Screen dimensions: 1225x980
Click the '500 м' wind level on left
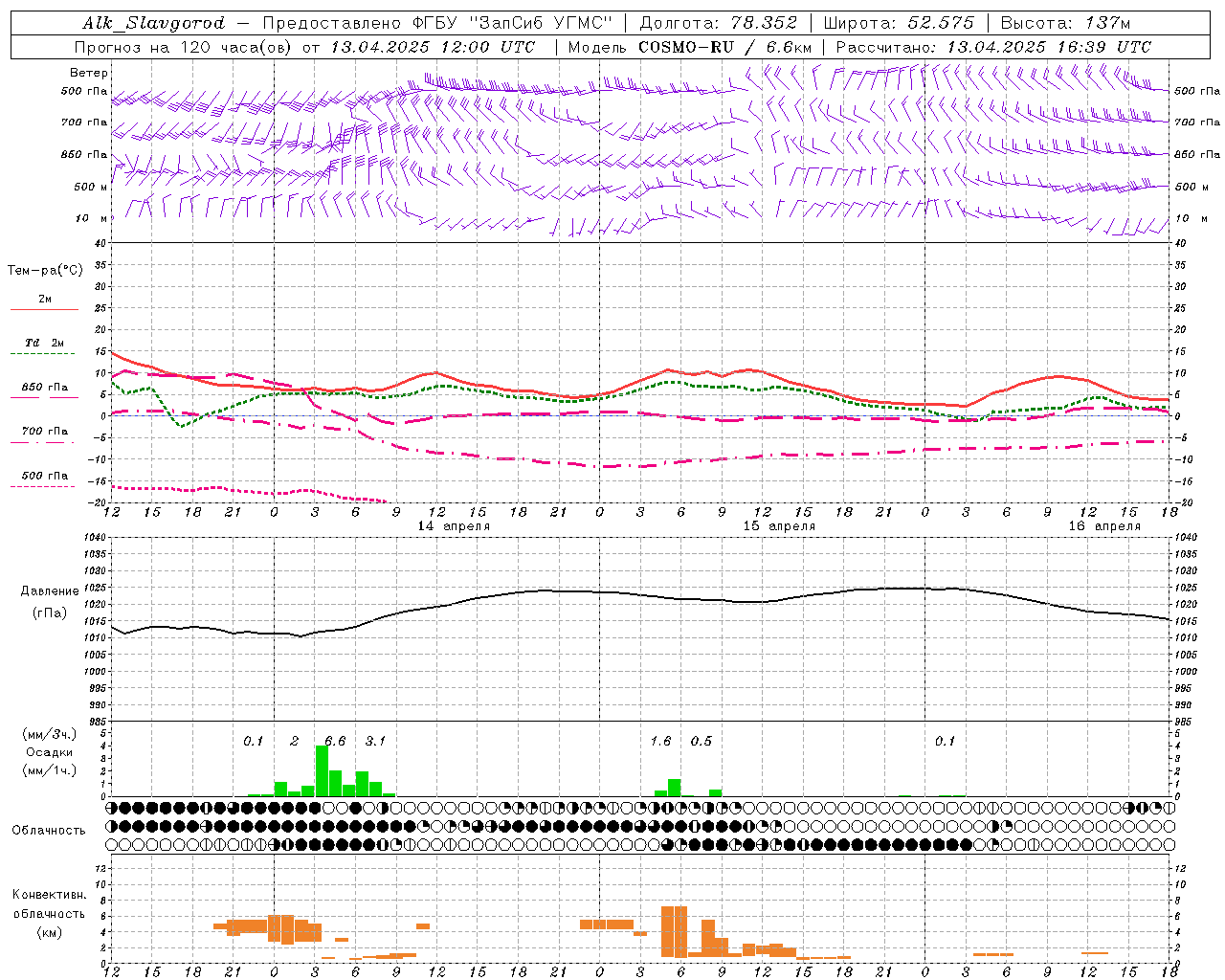pos(89,188)
